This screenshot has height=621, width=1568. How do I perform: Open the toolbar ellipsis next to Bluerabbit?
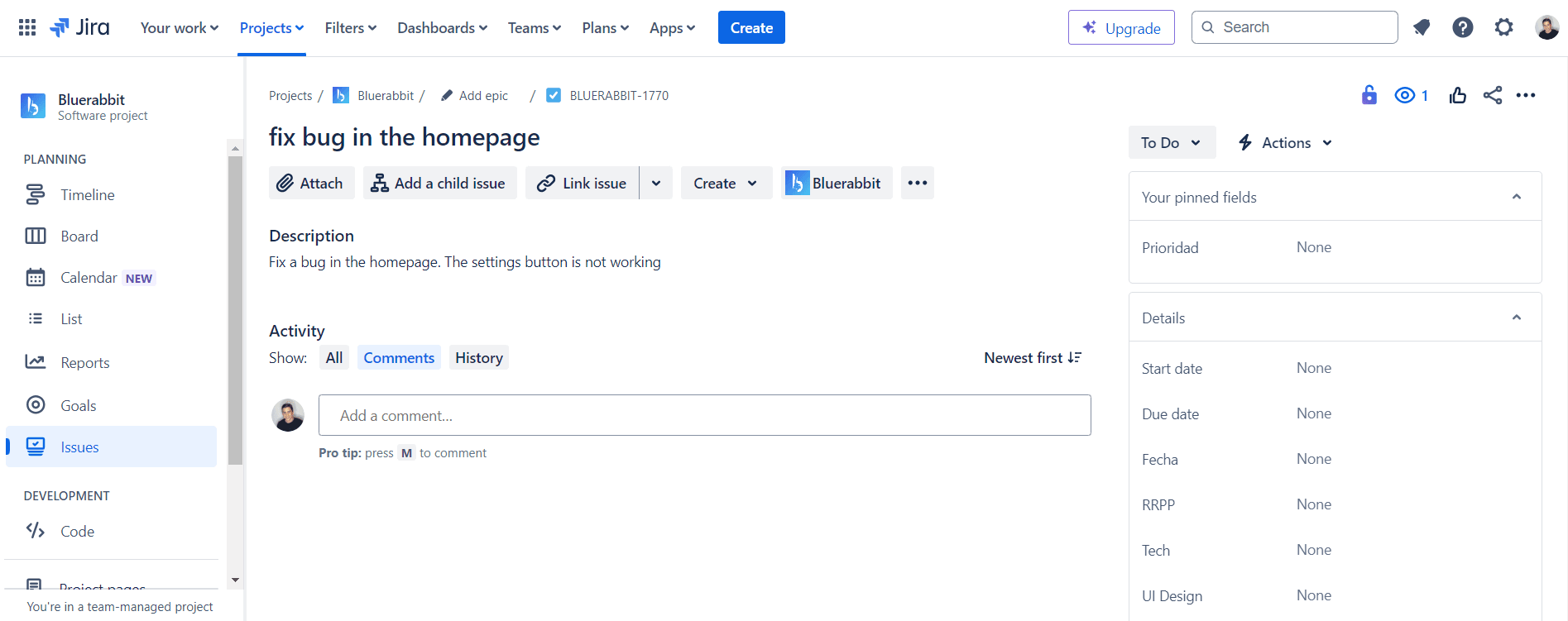tap(918, 183)
